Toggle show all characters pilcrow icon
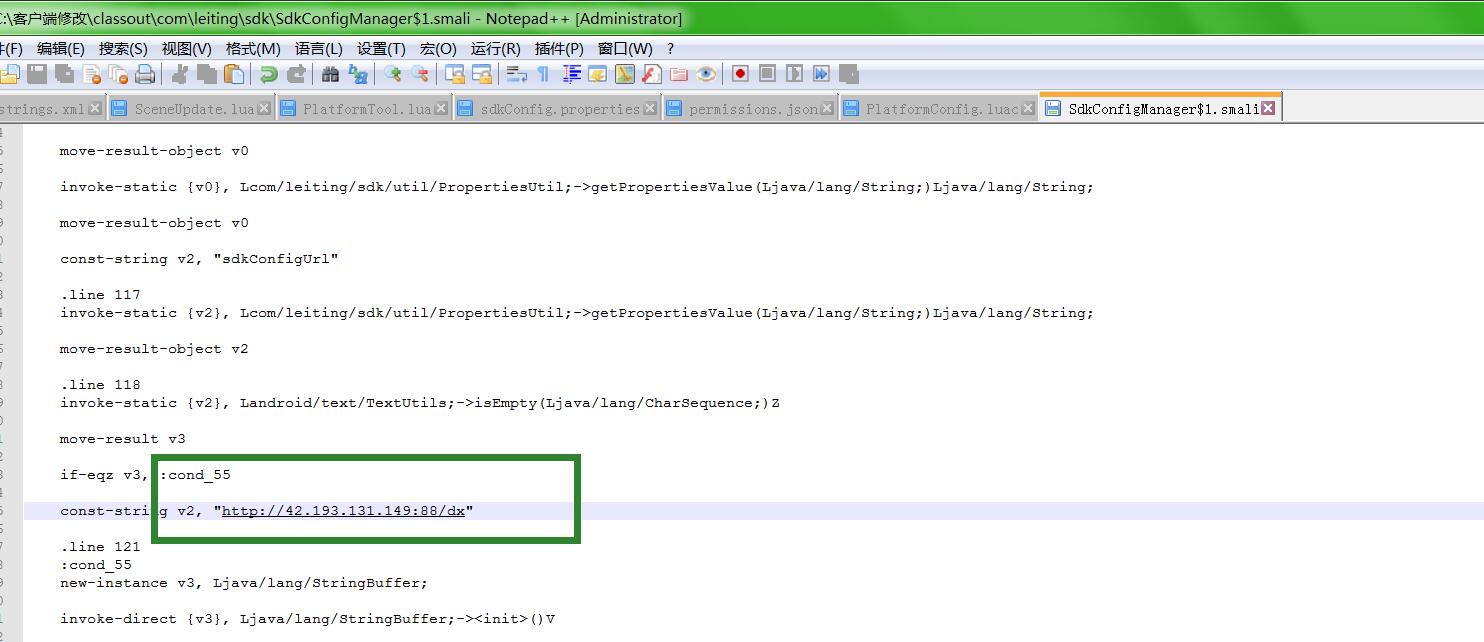1484x642 pixels. (543, 74)
